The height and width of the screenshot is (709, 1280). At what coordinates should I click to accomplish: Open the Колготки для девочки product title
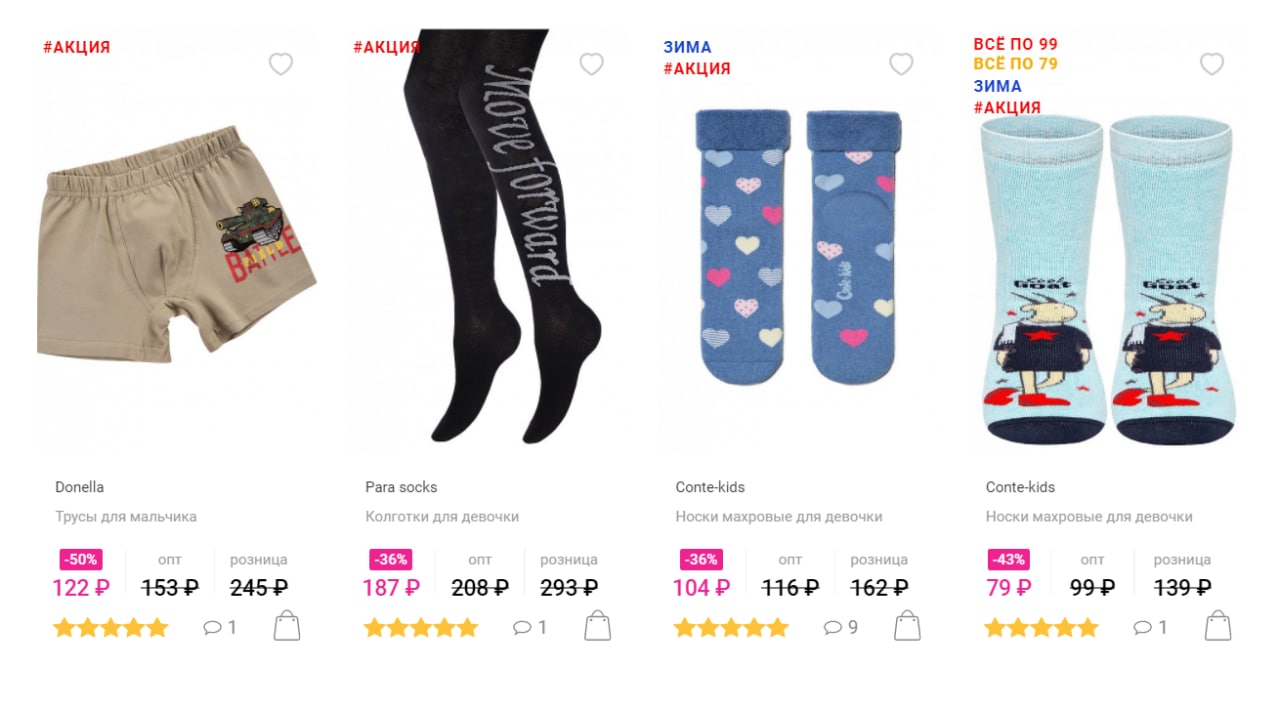(442, 517)
